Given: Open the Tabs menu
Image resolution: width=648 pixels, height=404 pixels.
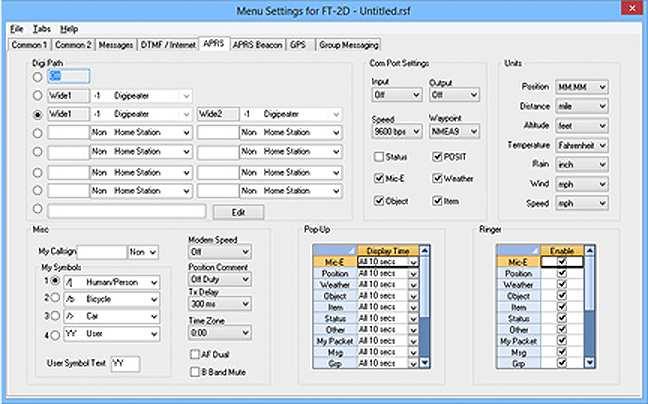Looking at the screenshot, I should 41,29.
